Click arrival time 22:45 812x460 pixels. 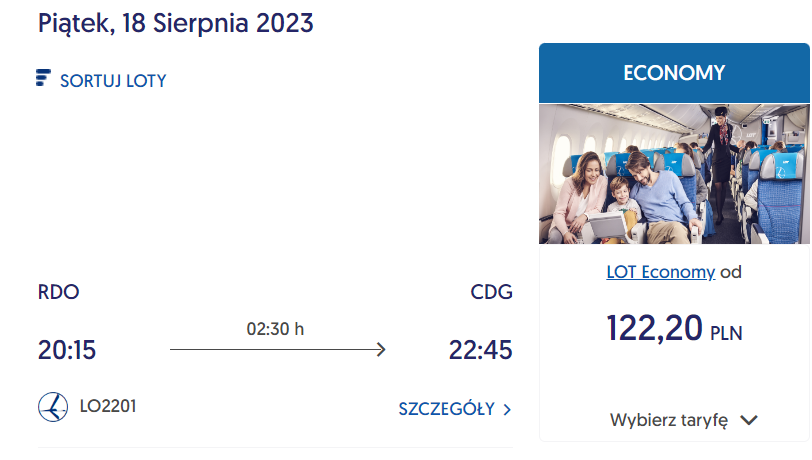point(481,350)
